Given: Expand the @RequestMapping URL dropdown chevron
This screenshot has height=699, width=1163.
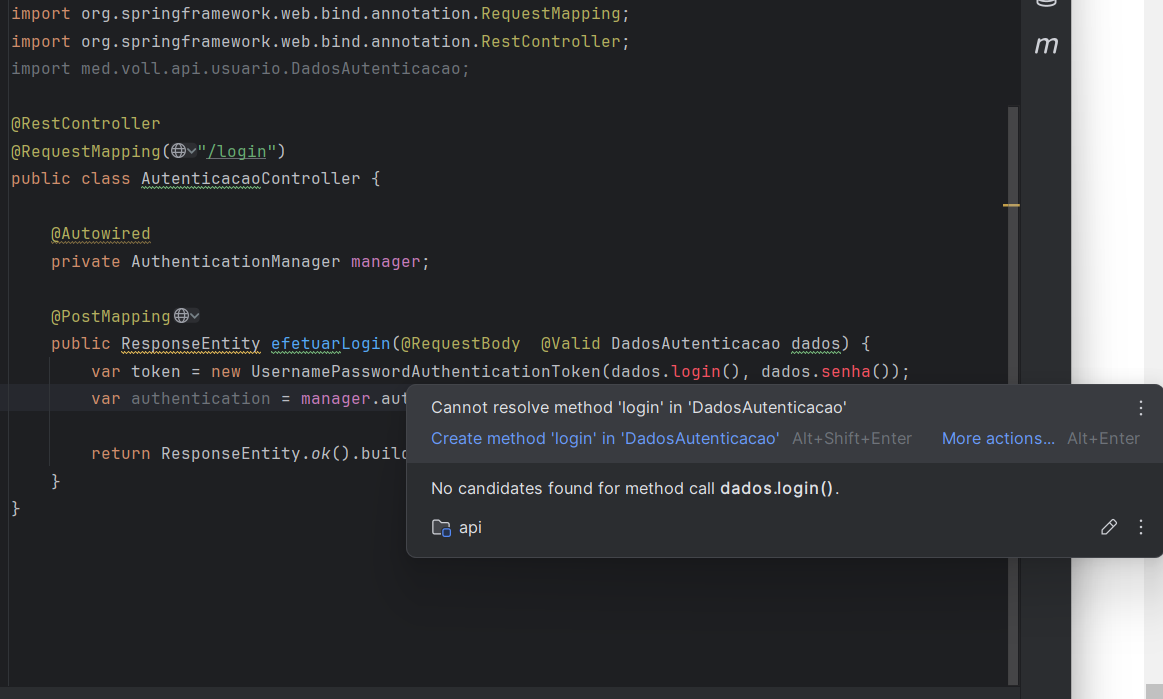Looking at the screenshot, I should (x=192, y=151).
